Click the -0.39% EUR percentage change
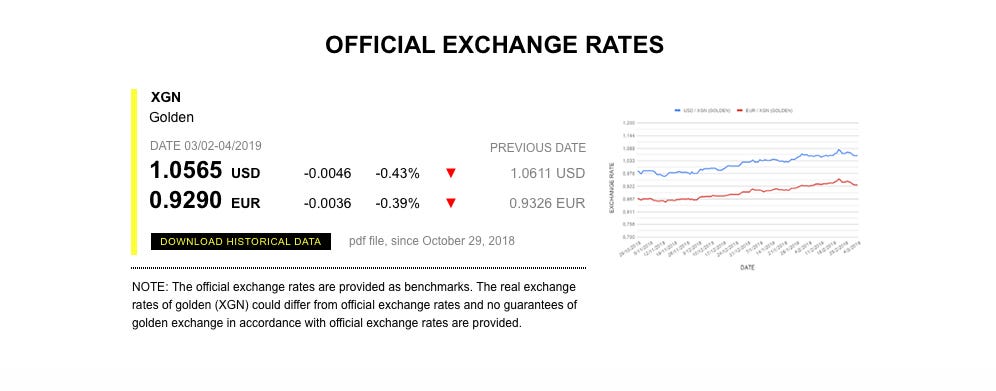 (x=397, y=204)
